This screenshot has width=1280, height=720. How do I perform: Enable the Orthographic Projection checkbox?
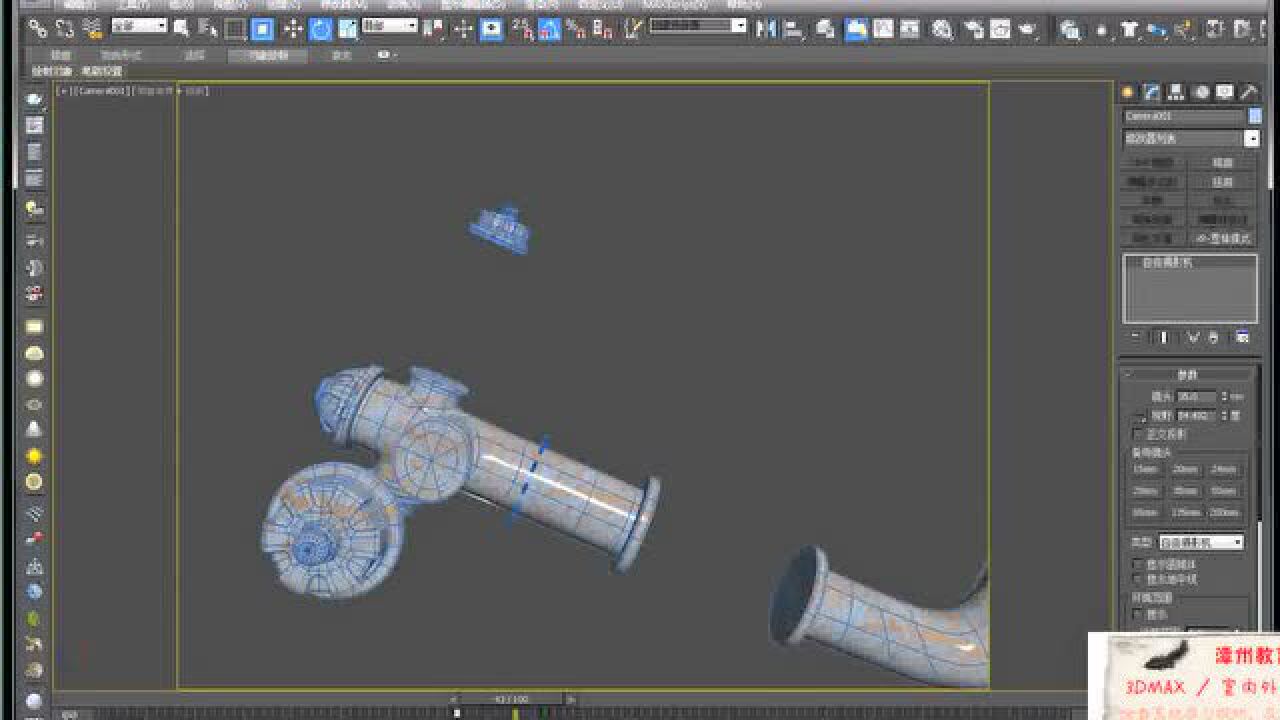1137,434
